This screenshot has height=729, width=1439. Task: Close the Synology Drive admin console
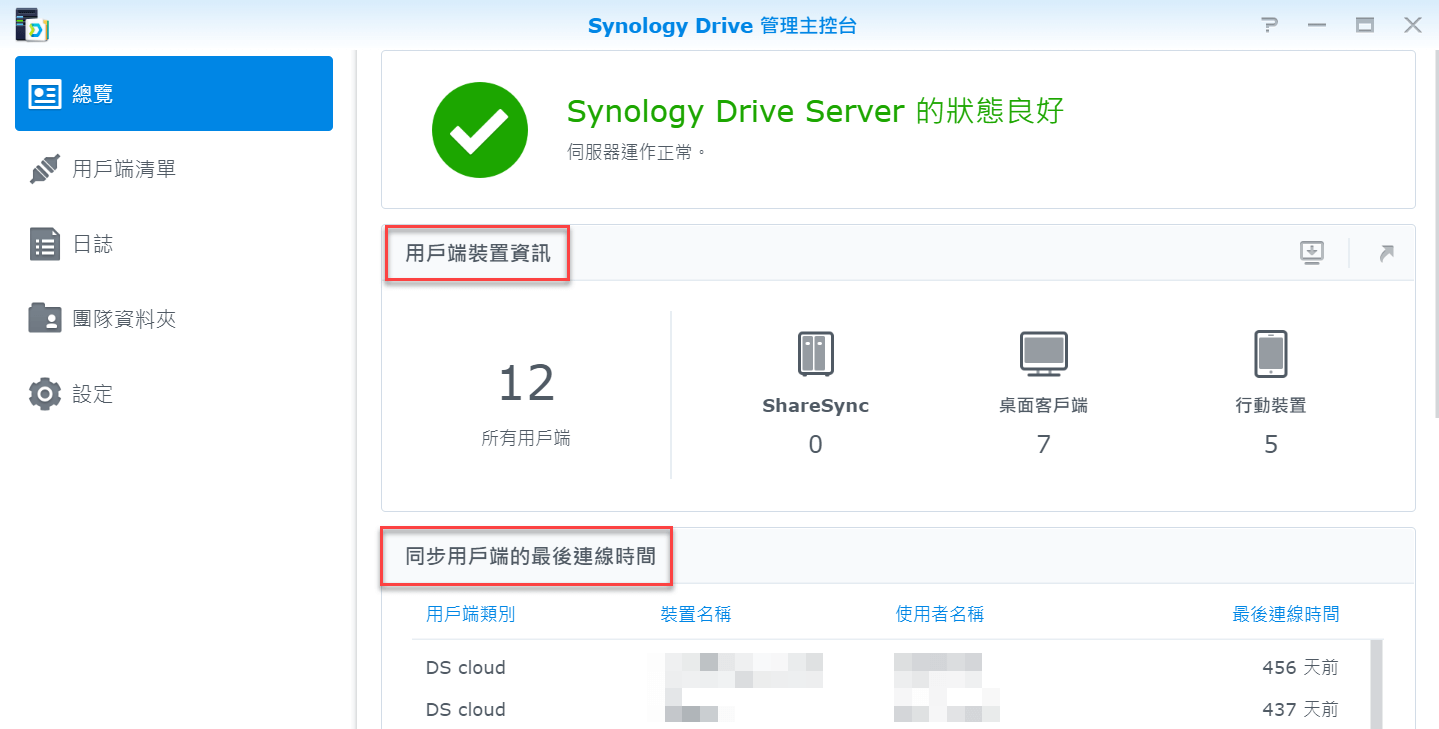coord(1413,25)
